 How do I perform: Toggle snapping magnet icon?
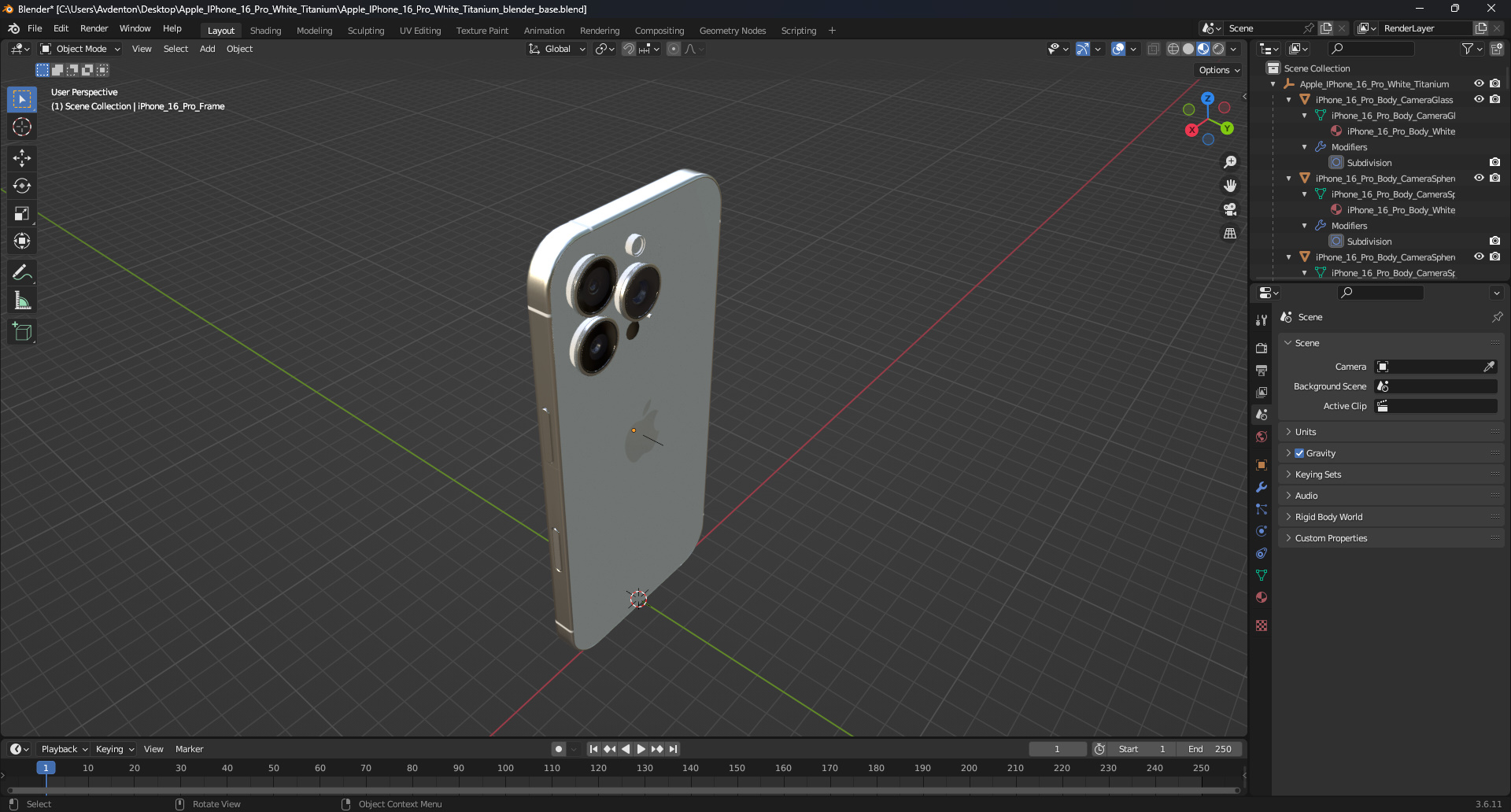click(x=629, y=49)
